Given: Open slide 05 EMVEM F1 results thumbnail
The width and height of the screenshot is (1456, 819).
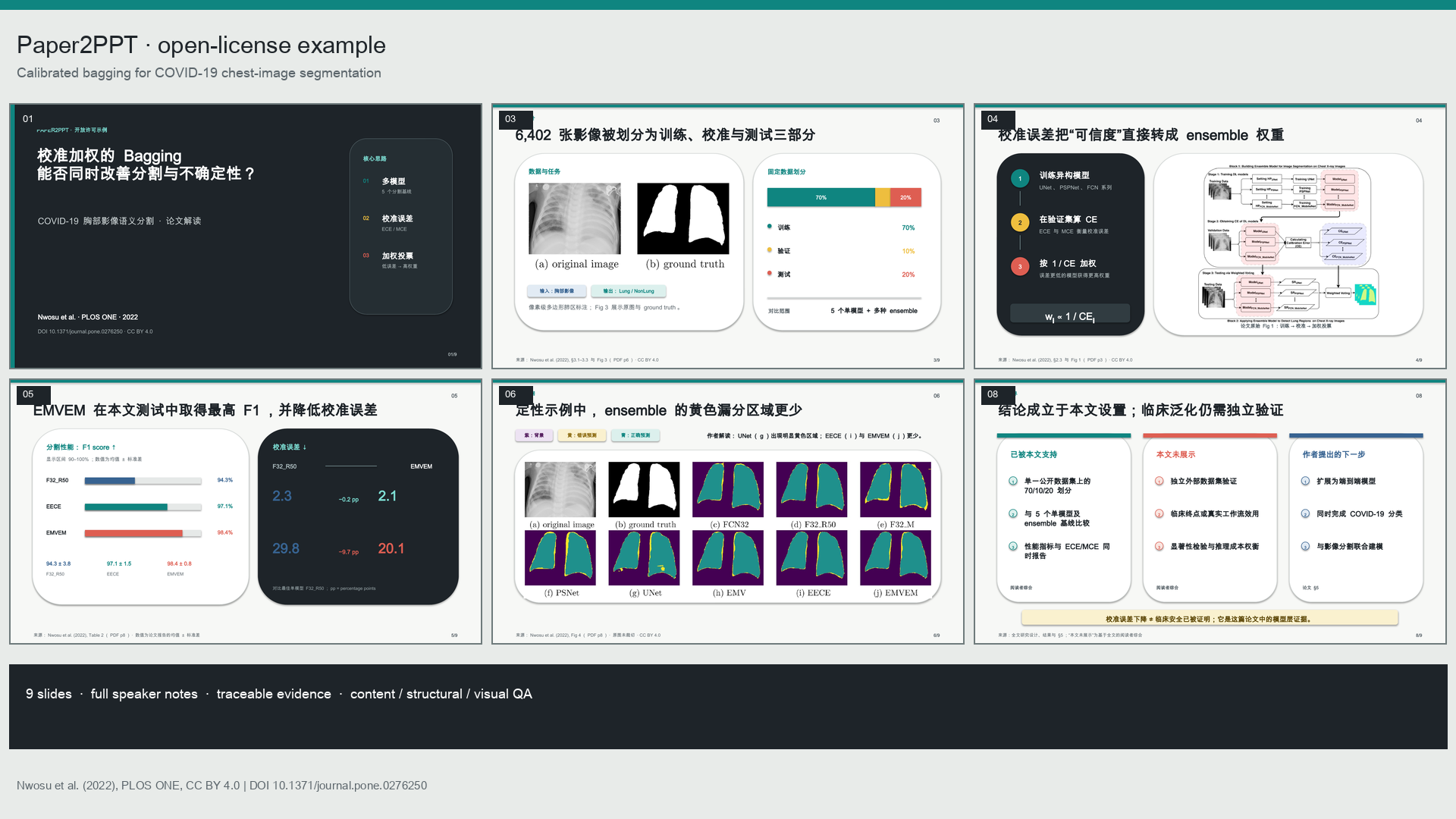Looking at the screenshot, I should 246,512.
